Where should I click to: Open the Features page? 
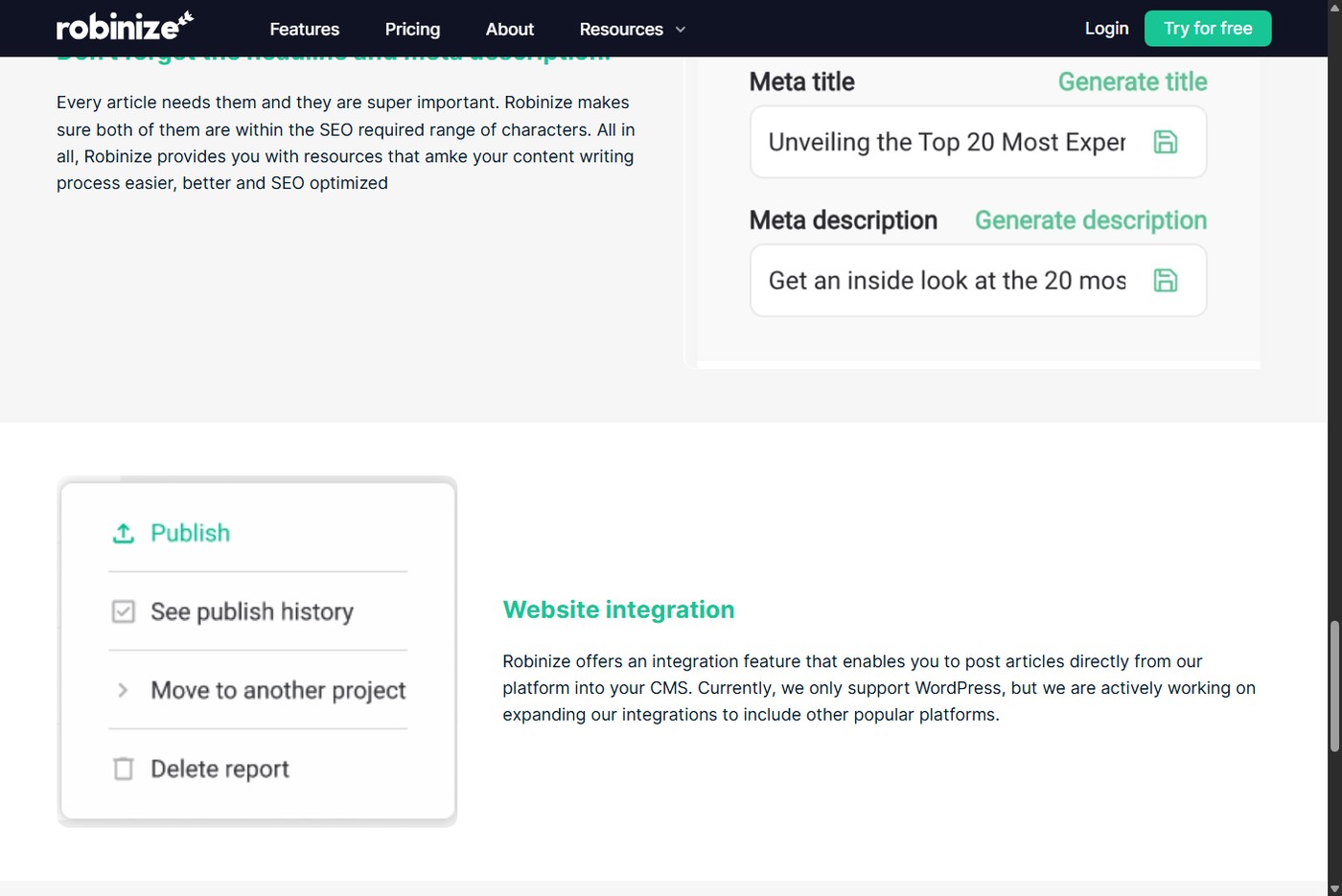tap(304, 29)
